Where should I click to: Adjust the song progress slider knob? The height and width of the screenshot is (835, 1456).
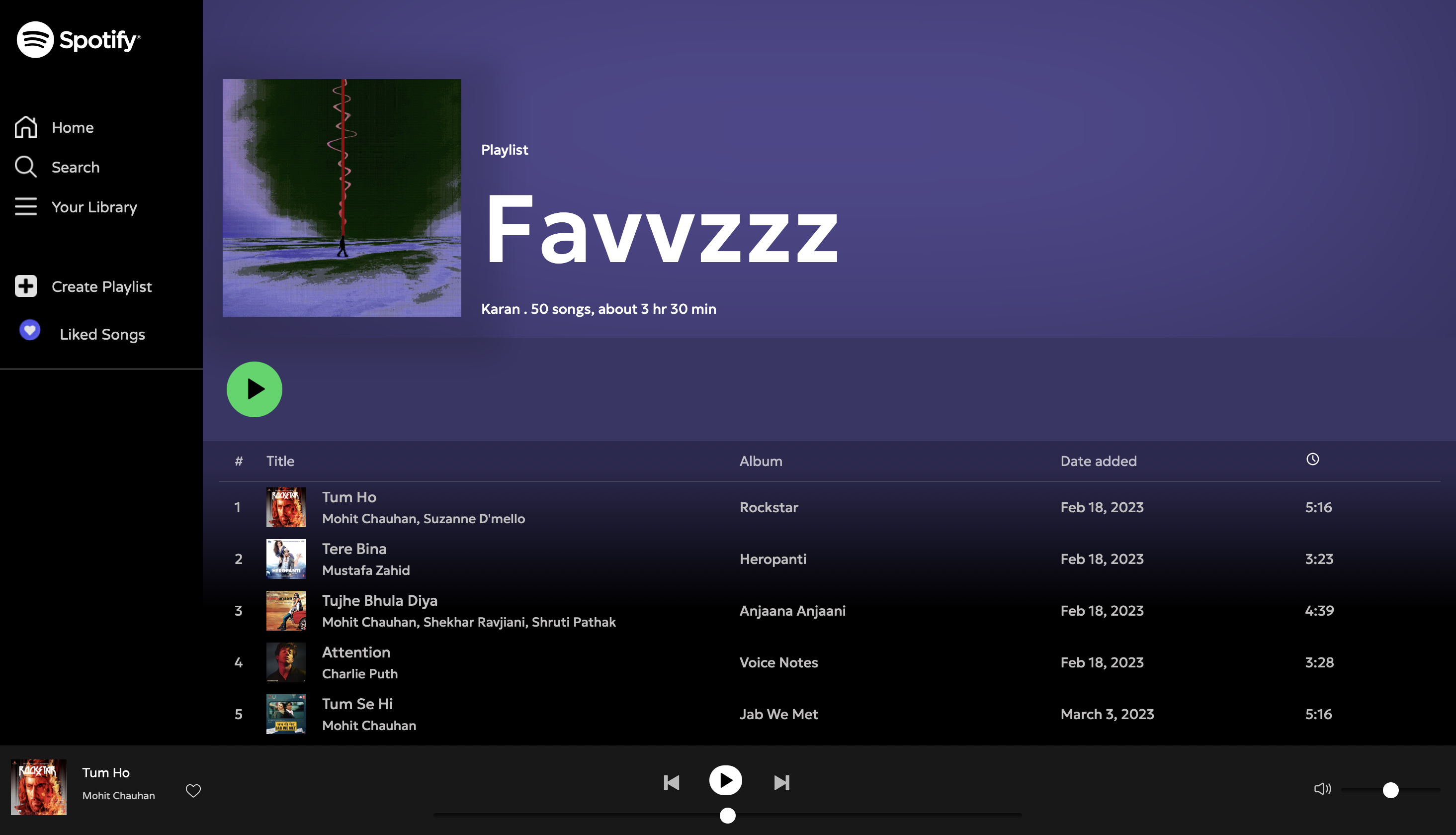point(727,816)
